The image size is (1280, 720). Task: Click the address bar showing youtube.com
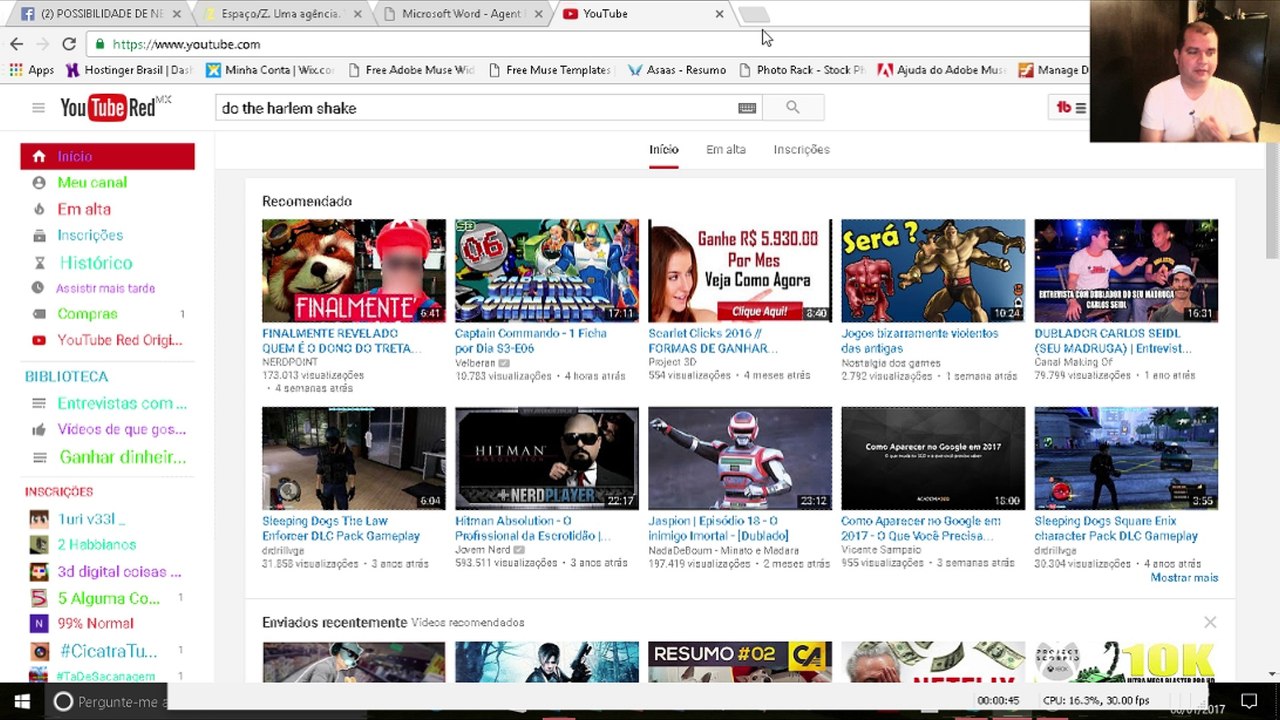[590, 44]
